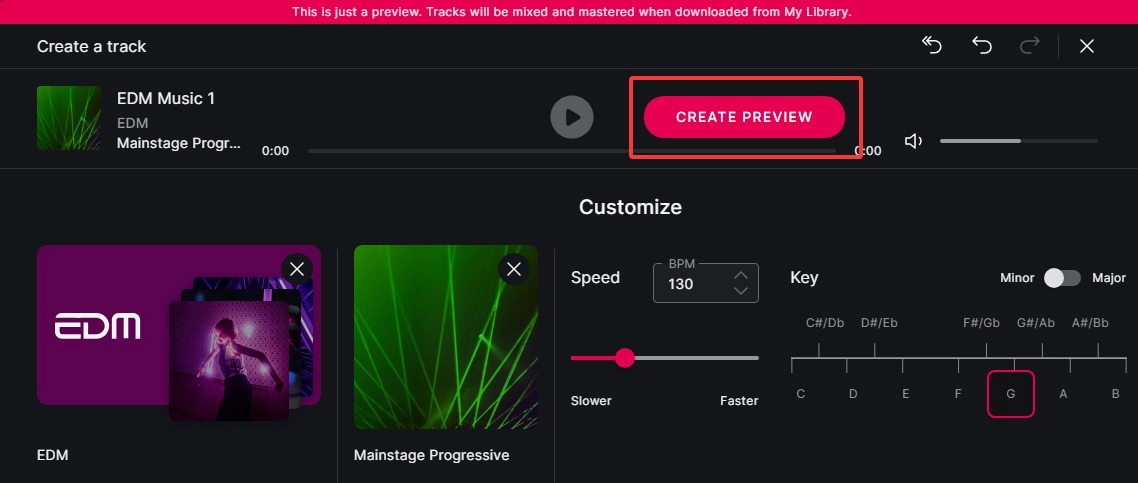Viewport: 1138px width, 483px height.
Task: Click the 'Faster' label under Speed slider
Action: [739, 400]
